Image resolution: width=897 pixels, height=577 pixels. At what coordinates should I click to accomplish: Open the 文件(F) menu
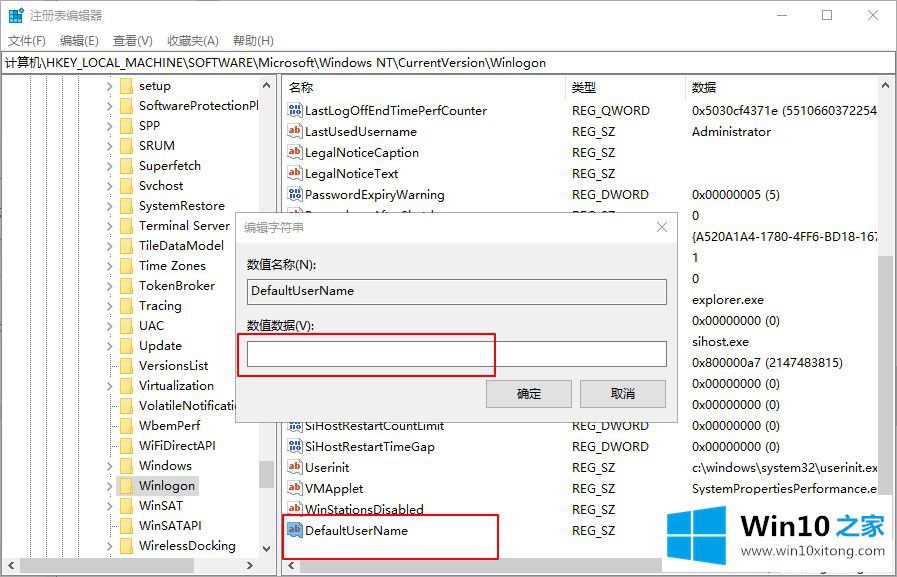[x=27, y=41]
